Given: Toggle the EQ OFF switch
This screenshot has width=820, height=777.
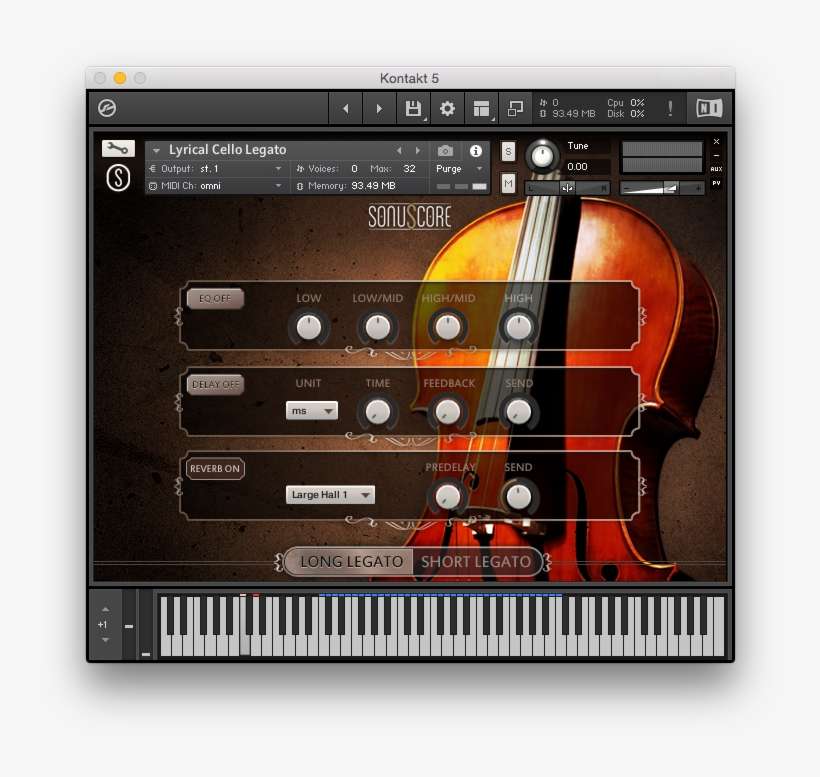Looking at the screenshot, I should pyautogui.click(x=214, y=298).
